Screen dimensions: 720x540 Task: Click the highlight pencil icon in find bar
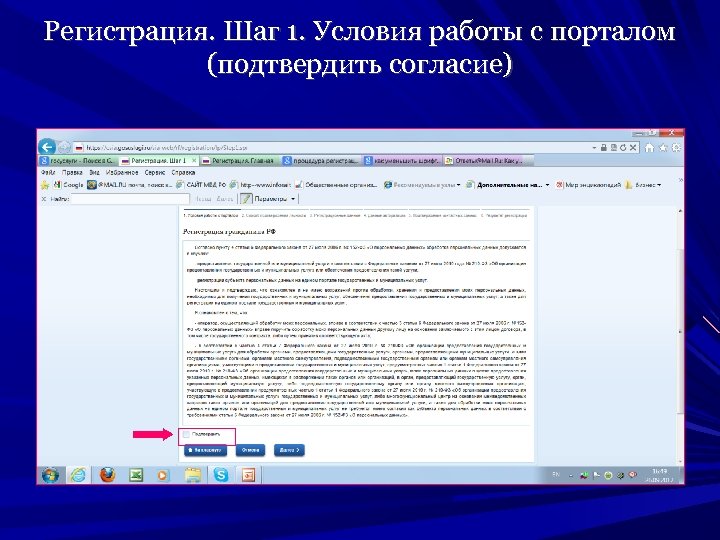point(246,199)
